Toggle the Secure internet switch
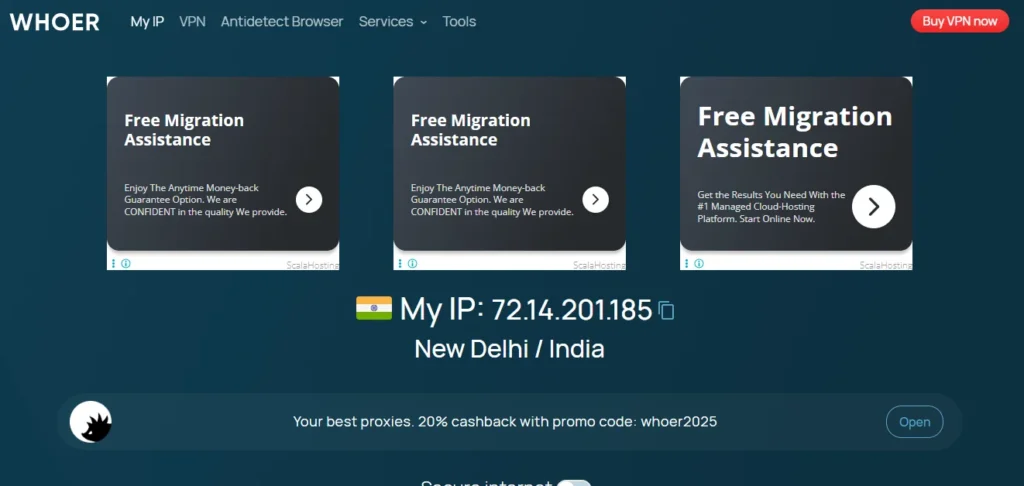 [x=574, y=483]
